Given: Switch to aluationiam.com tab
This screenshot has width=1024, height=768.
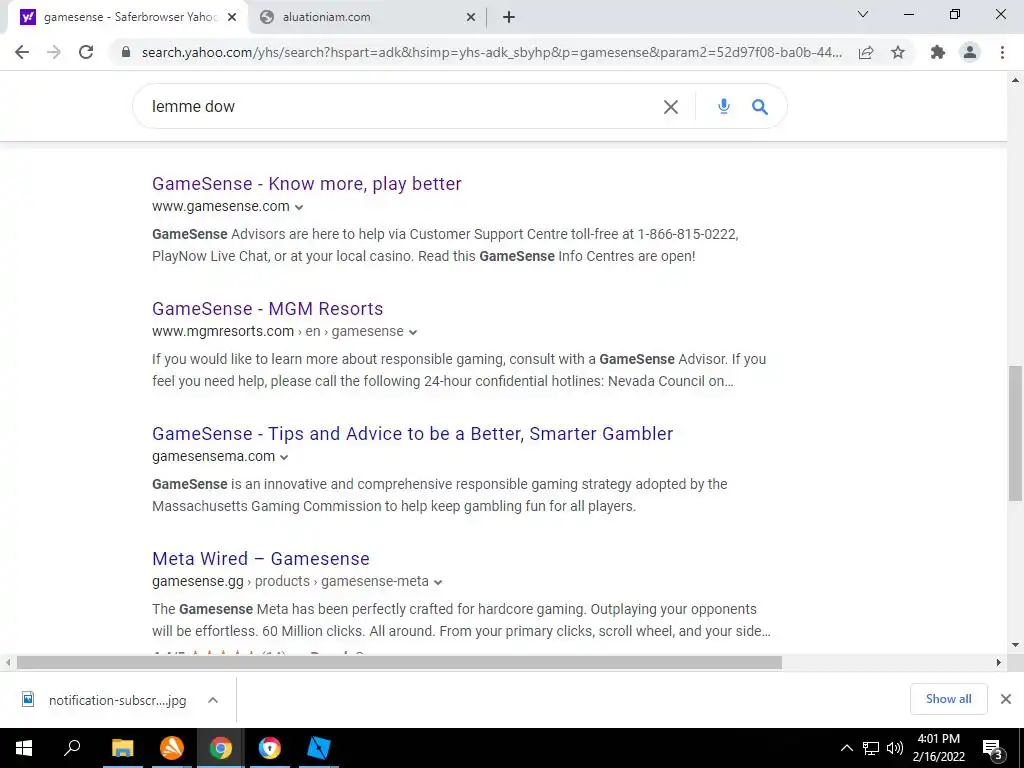Looking at the screenshot, I should (x=368, y=17).
